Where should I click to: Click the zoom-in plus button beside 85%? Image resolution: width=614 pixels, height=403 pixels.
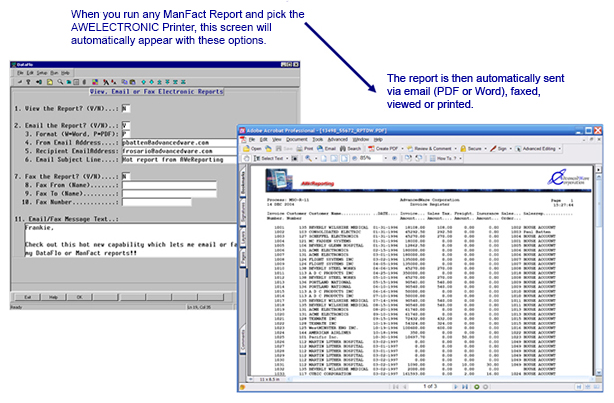pyautogui.click(x=394, y=158)
